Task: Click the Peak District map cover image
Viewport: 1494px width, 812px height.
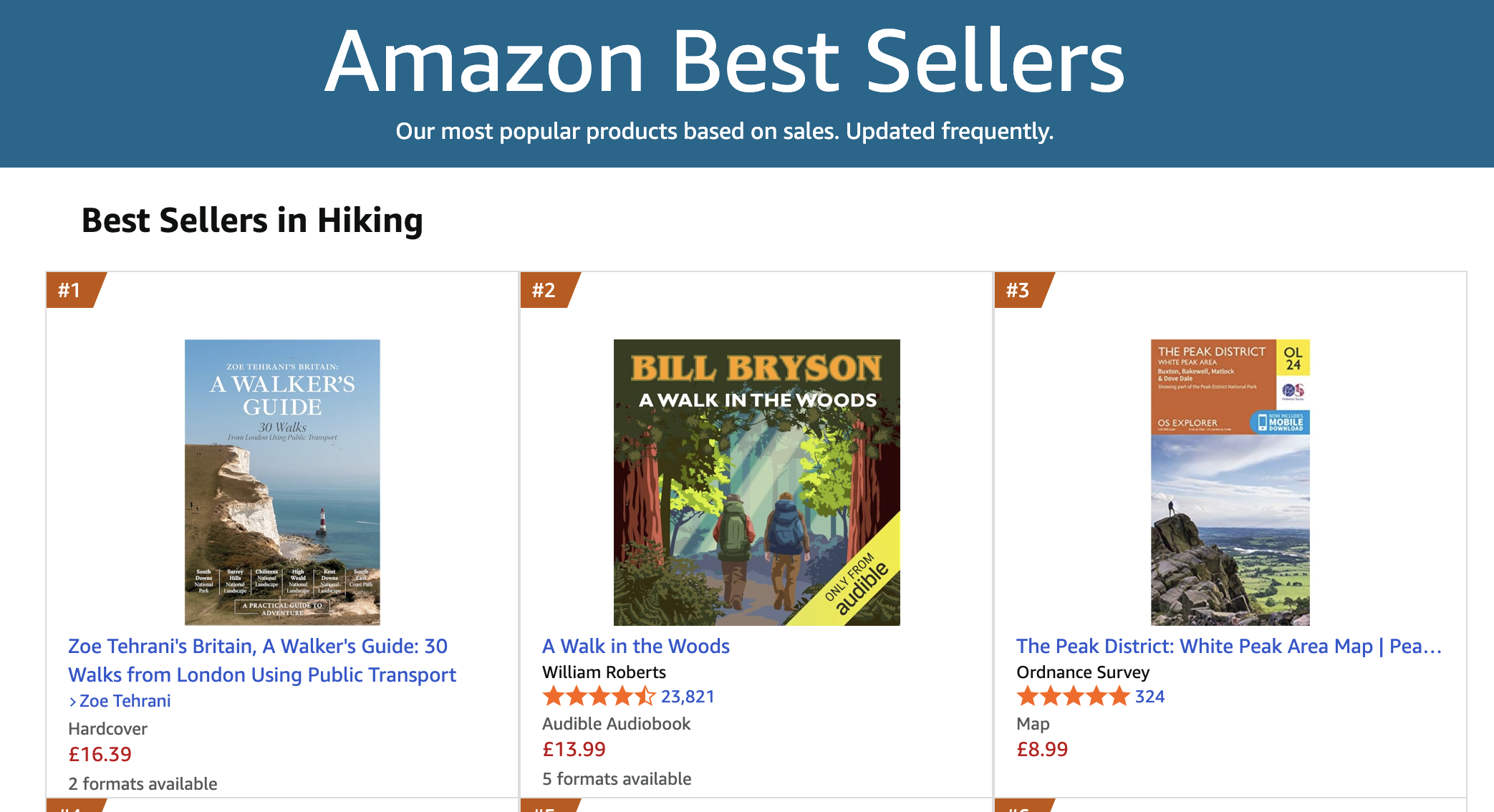Action: 1230,482
